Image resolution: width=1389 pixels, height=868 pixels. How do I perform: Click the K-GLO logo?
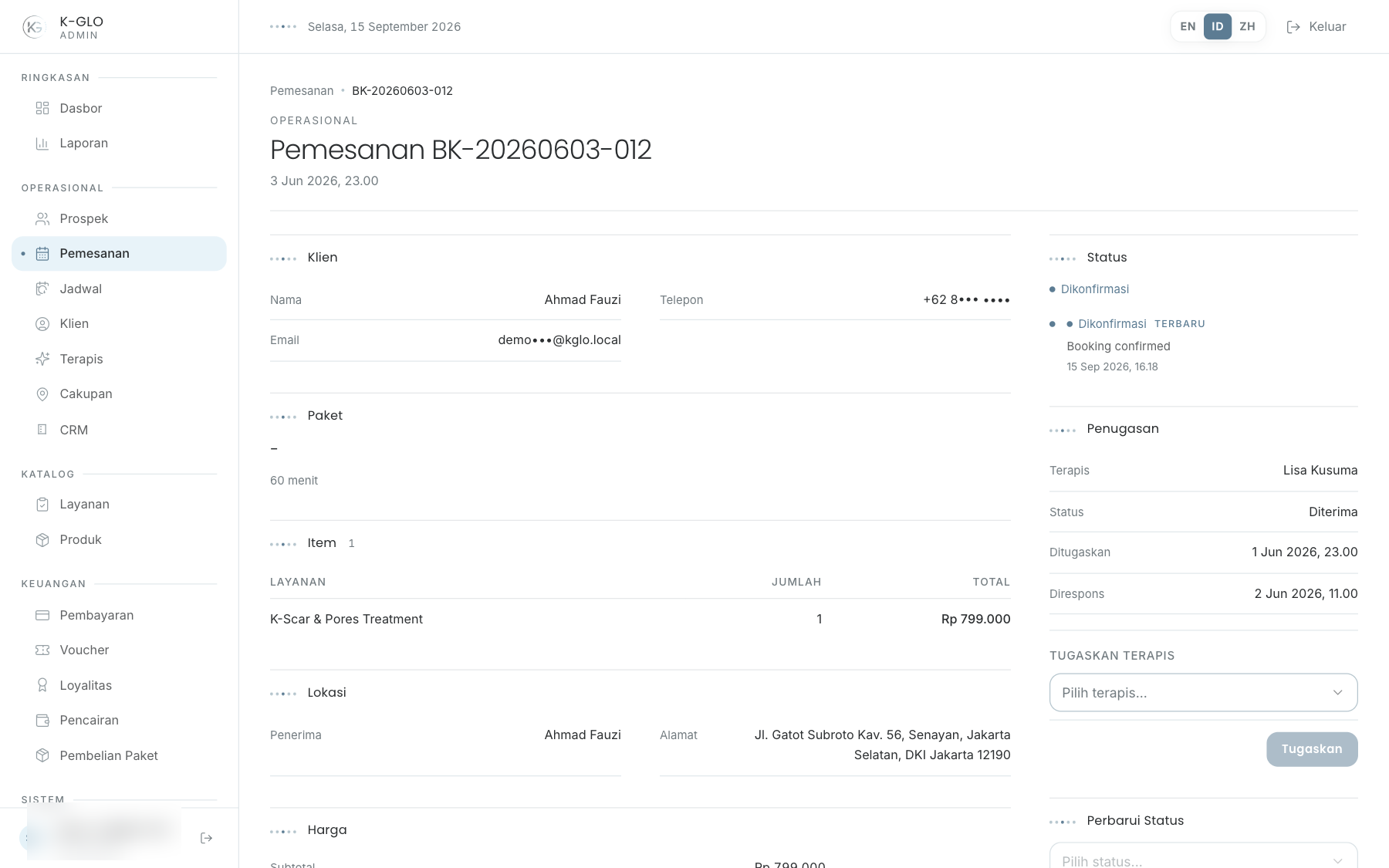tap(33, 27)
